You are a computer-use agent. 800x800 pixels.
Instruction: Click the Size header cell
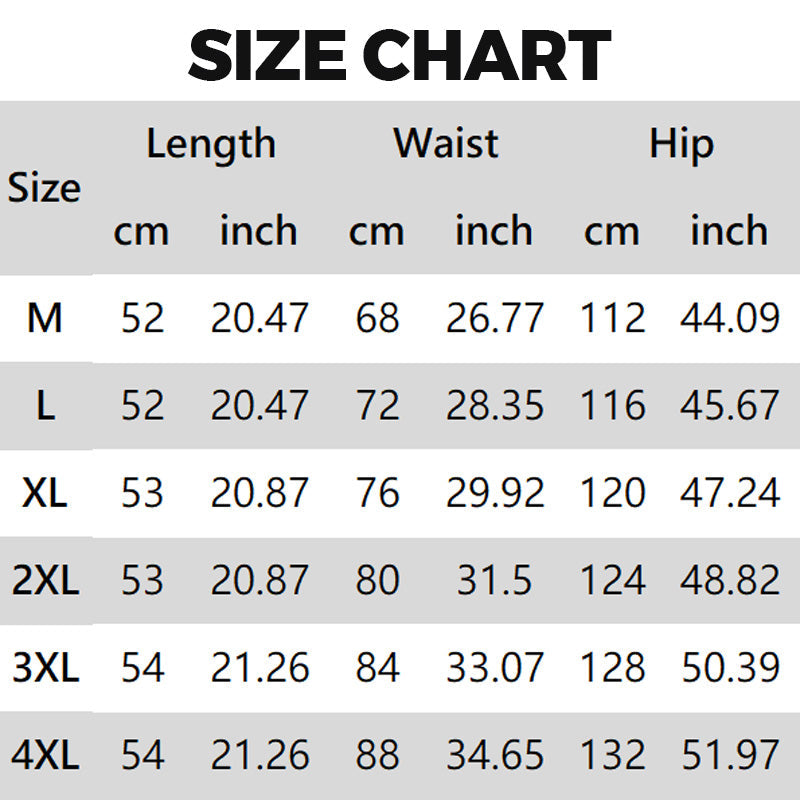(44, 188)
